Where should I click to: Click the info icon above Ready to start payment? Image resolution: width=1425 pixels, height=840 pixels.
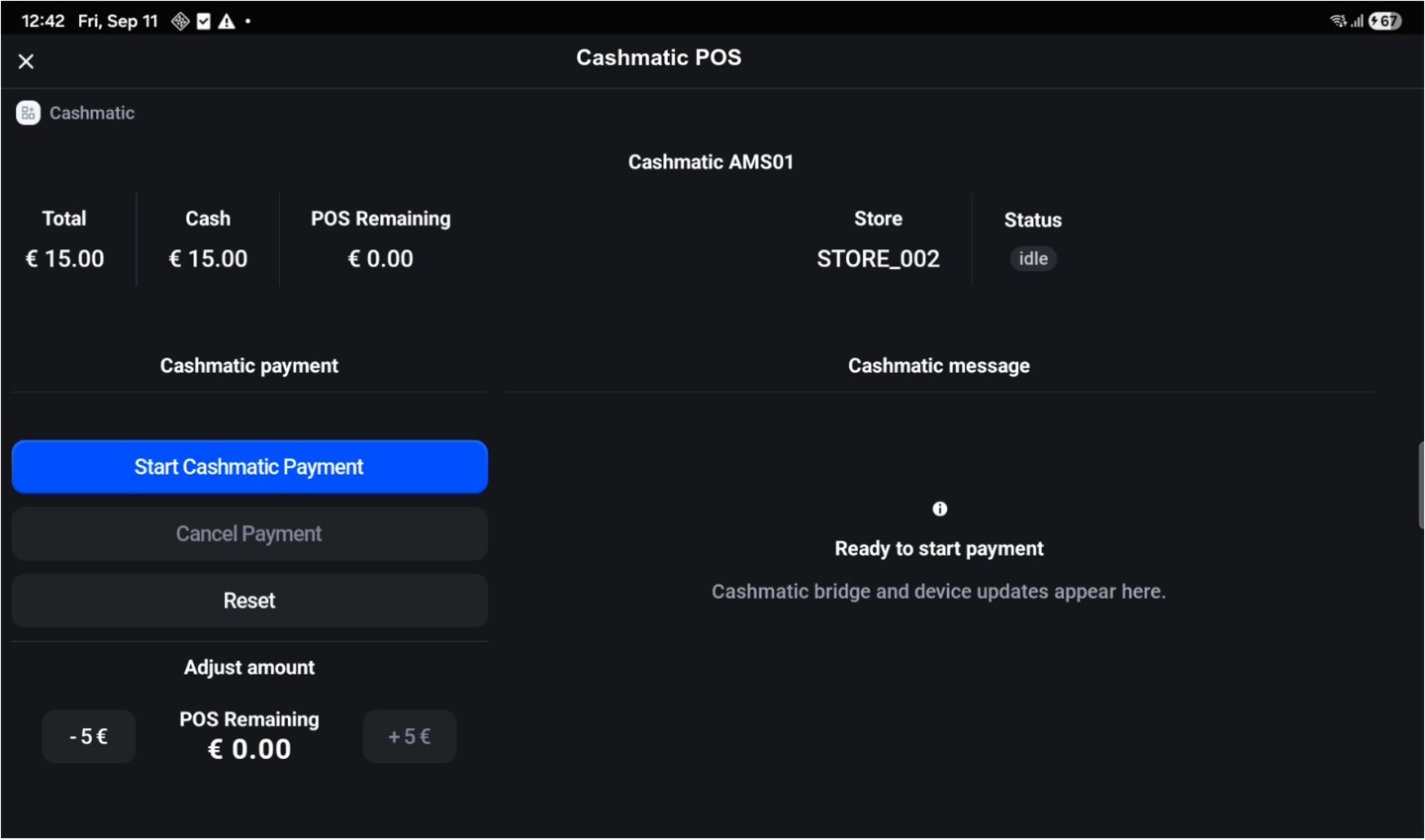(940, 509)
